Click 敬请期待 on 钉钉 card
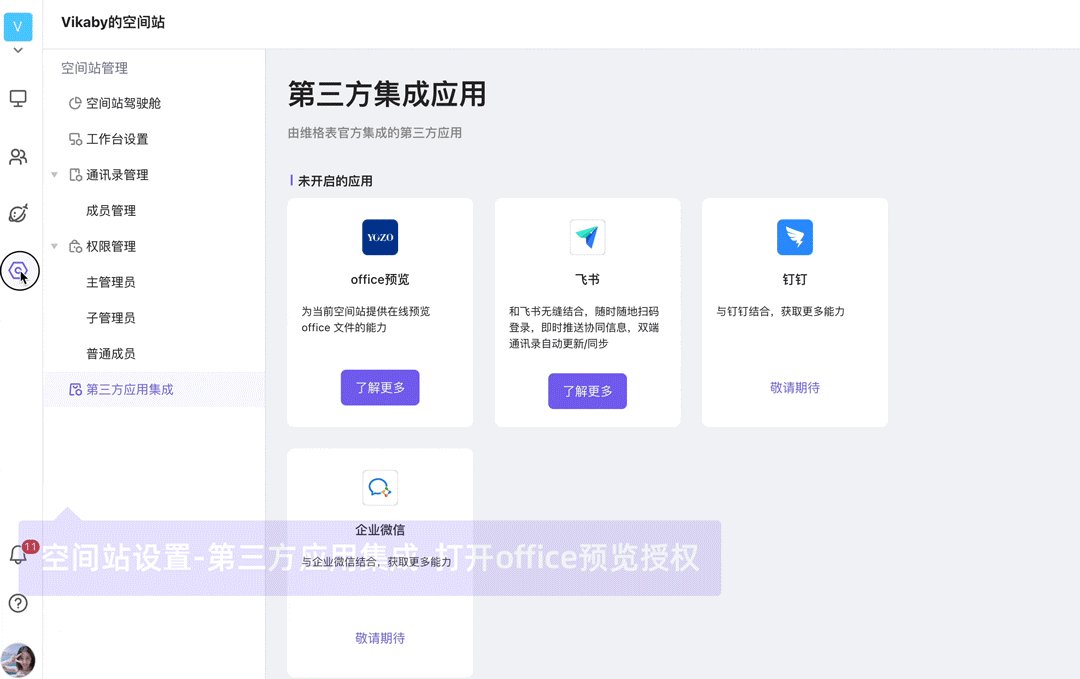 click(795, 388)
